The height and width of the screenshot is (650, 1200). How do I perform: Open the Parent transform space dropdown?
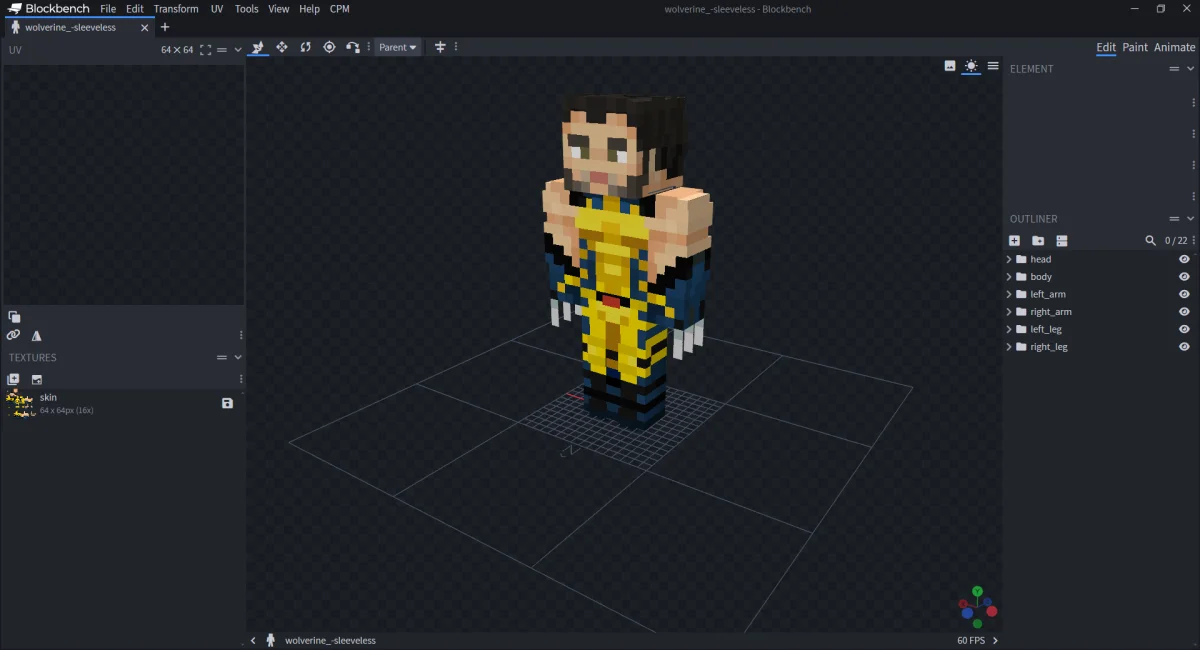click(398, 47)
